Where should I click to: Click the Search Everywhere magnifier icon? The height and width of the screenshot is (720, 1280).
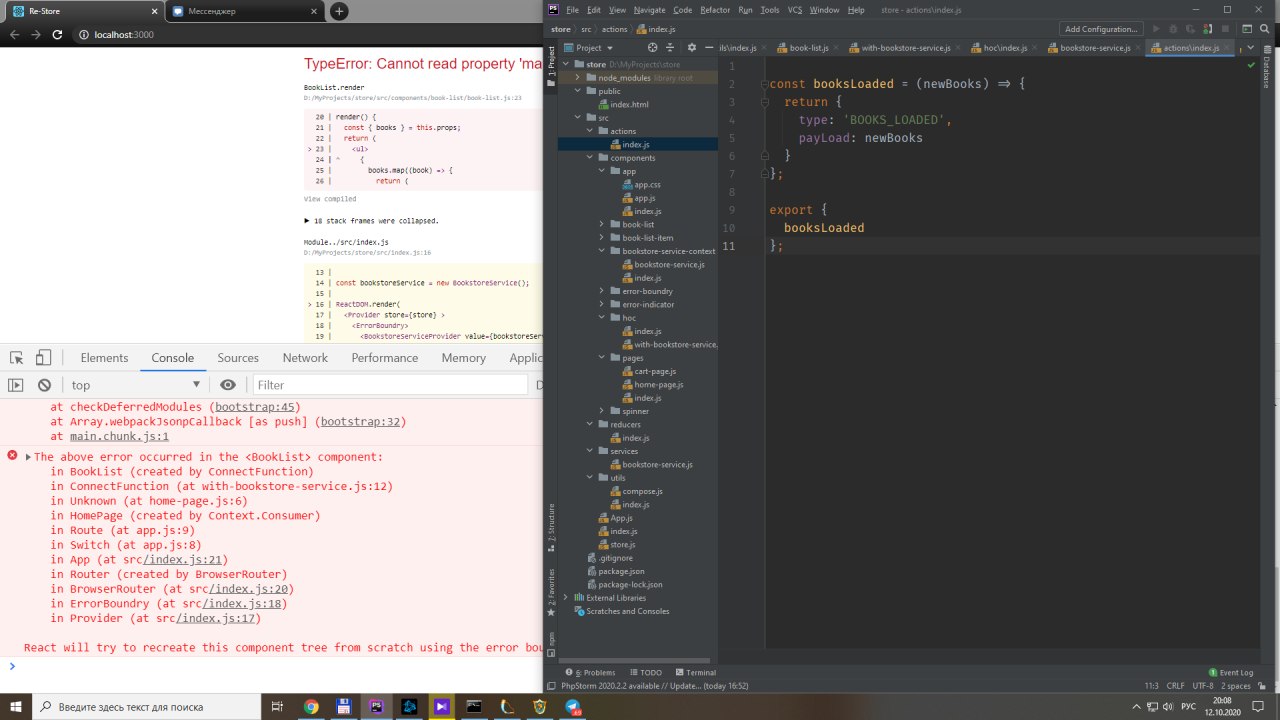pyautogui.click(x=1264, y=29)
